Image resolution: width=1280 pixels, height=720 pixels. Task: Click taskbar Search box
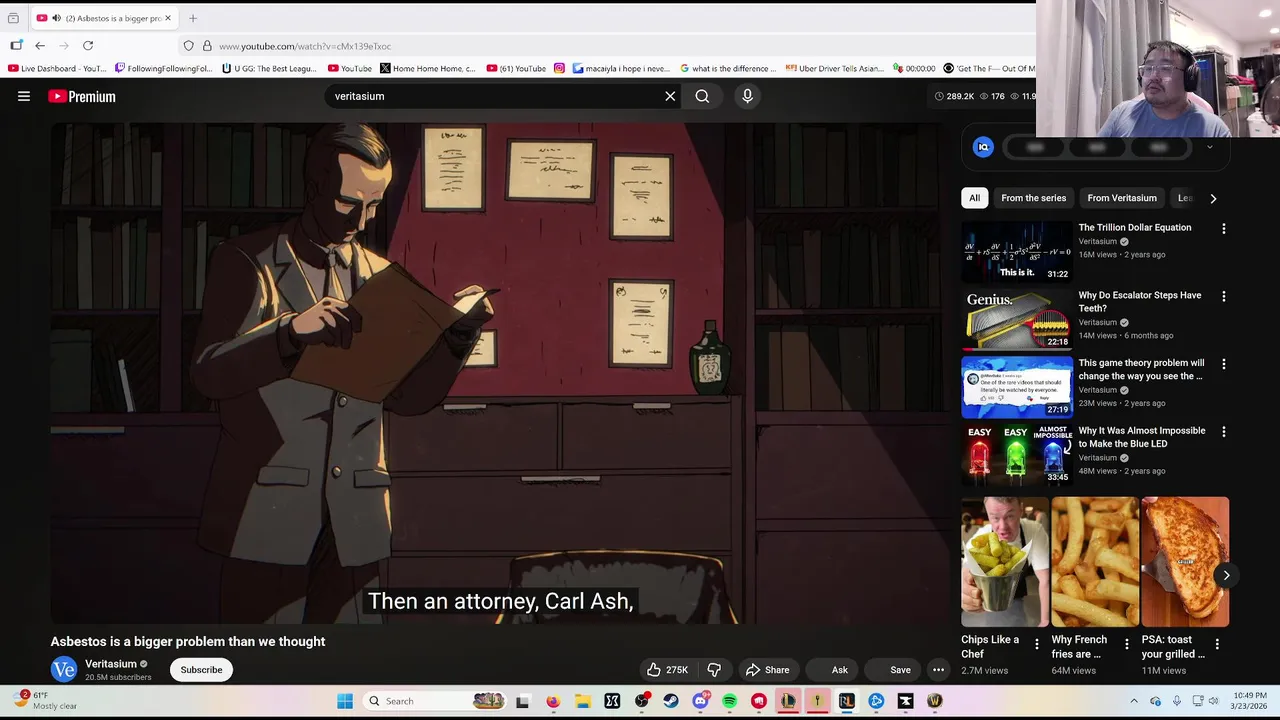tap(435, 701)
